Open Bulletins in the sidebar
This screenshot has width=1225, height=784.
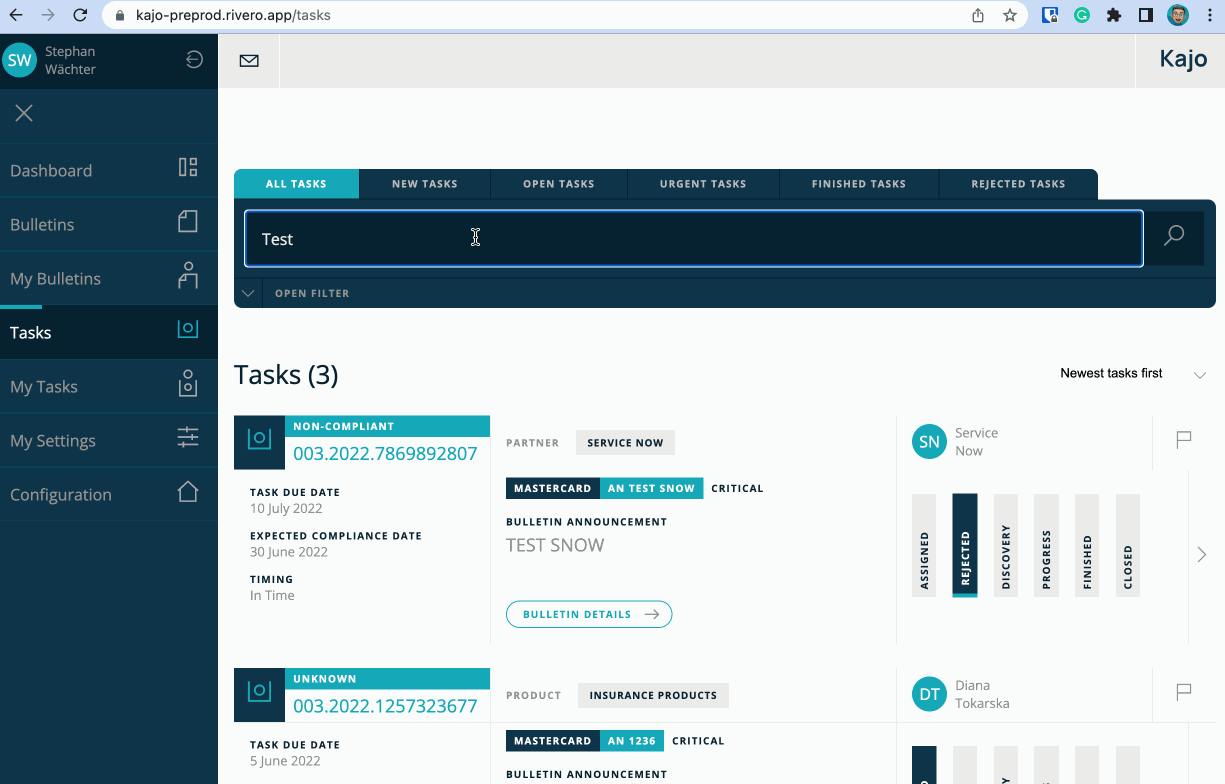[109, 224]
